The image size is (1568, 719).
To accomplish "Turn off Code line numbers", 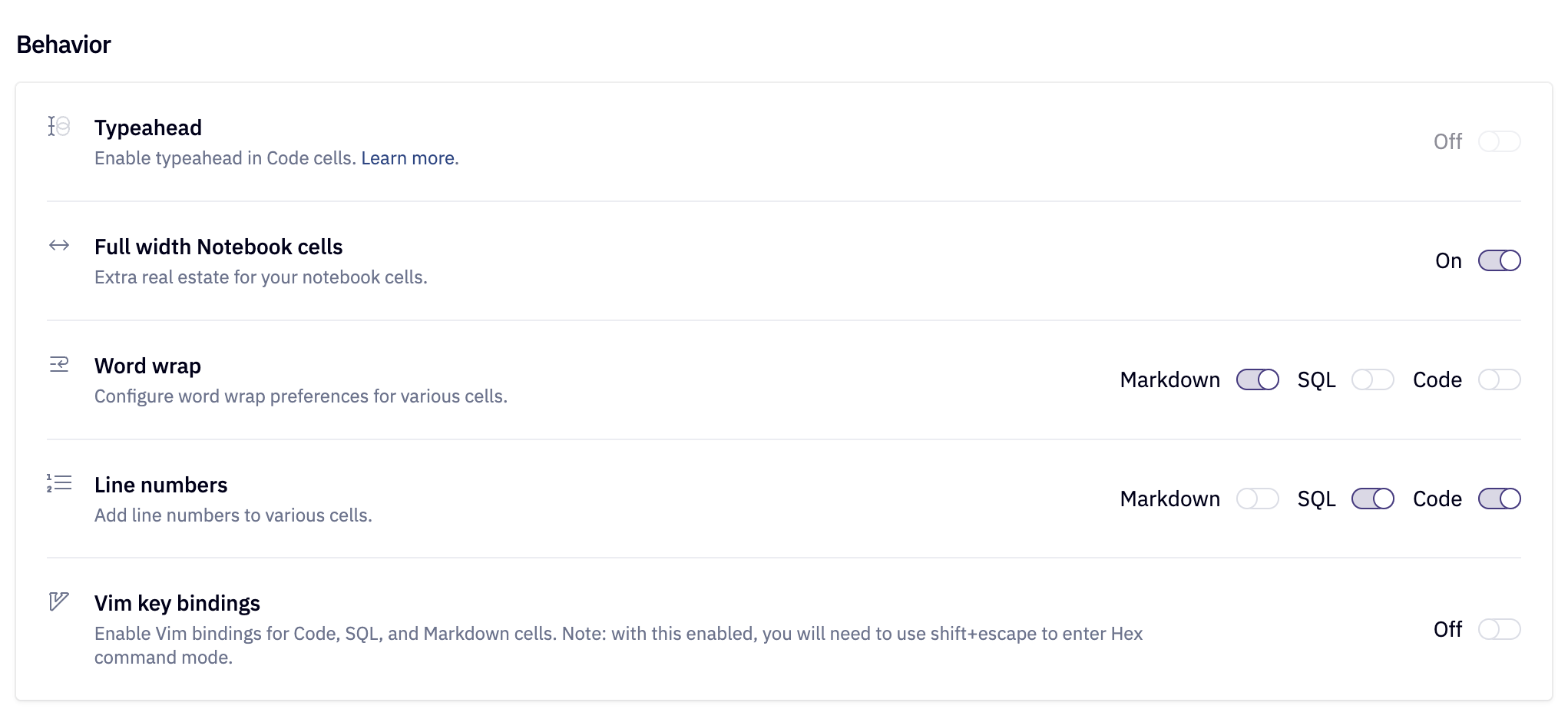I will (1499, 499).
